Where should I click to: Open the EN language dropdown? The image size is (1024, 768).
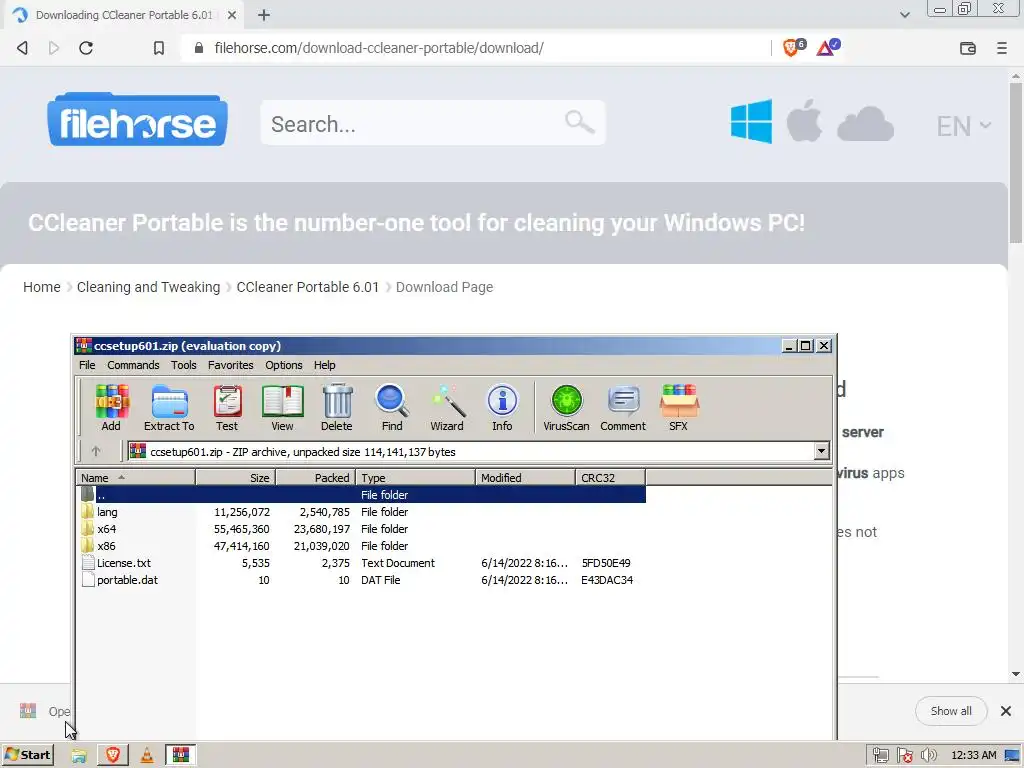click(x=963, y=125)
